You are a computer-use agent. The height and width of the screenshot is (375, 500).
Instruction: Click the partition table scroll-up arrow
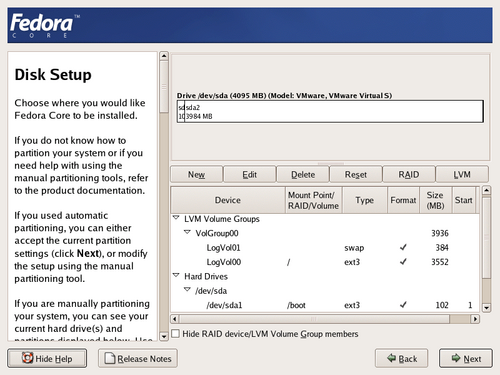point(487,190)
